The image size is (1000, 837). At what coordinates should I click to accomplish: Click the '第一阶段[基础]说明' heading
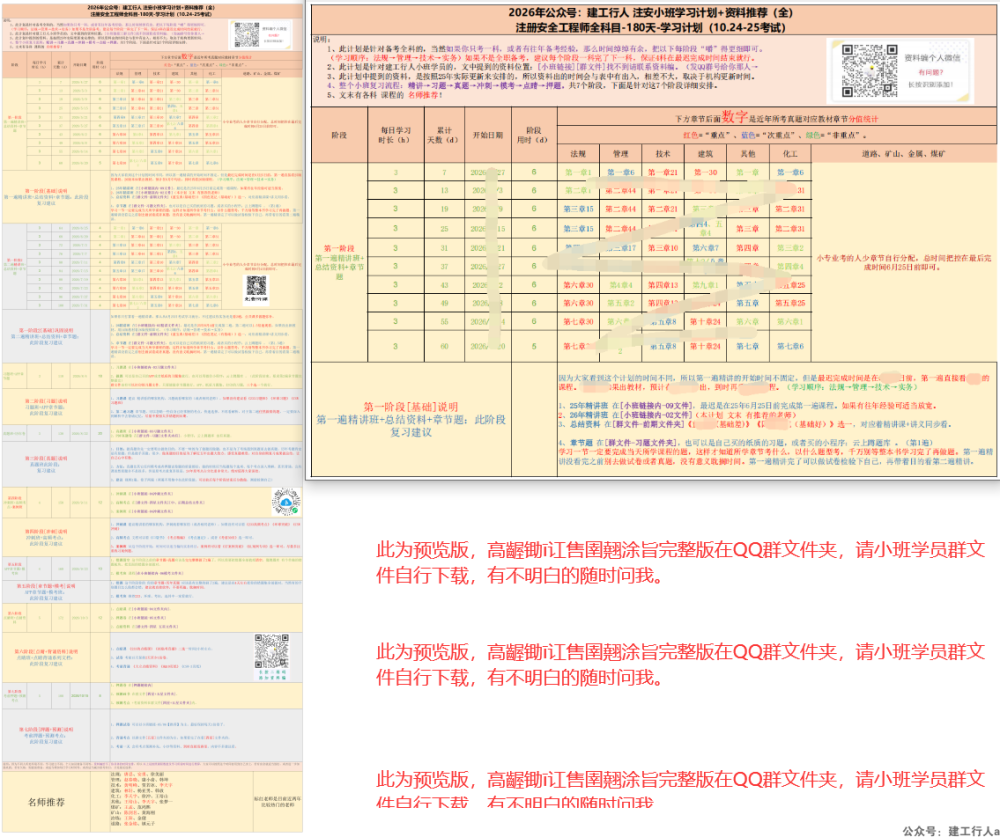point(411,406)
